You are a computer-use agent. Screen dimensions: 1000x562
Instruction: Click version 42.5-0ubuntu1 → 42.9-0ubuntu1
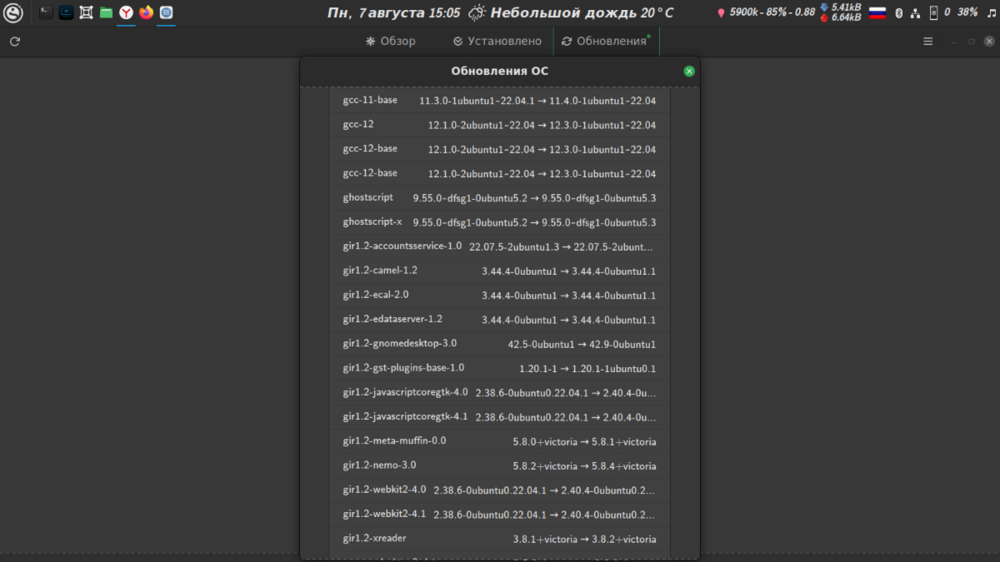(582, 344)
